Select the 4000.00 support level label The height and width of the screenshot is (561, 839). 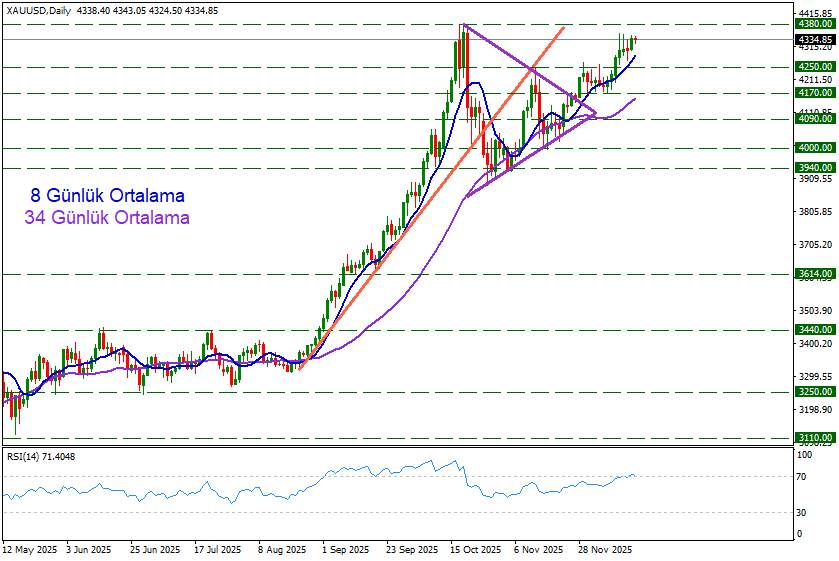click(x=815, y=148)
